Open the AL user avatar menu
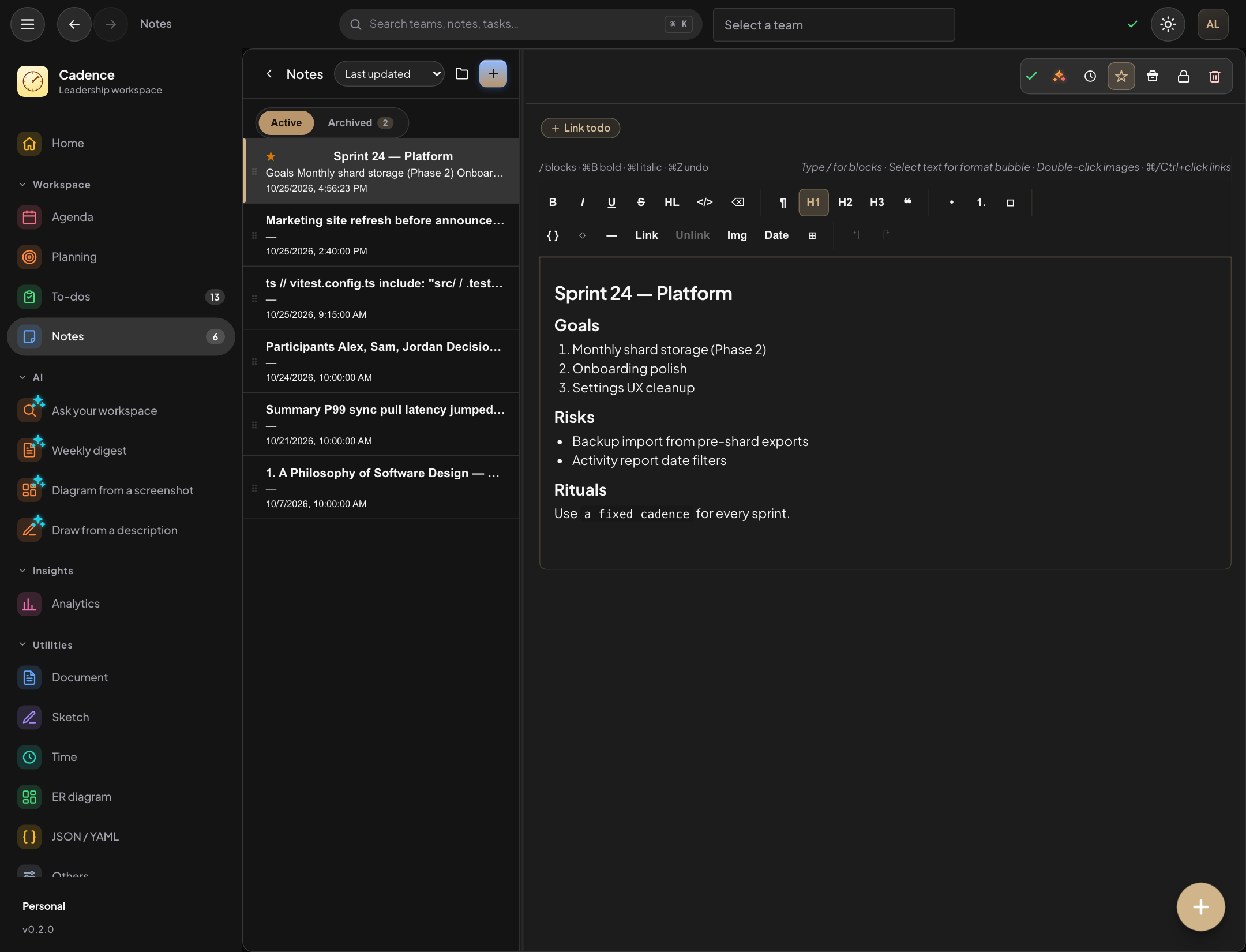The width and height of the screenshot is (1246, 952). pyautogui.click(x=1213, y=24)
